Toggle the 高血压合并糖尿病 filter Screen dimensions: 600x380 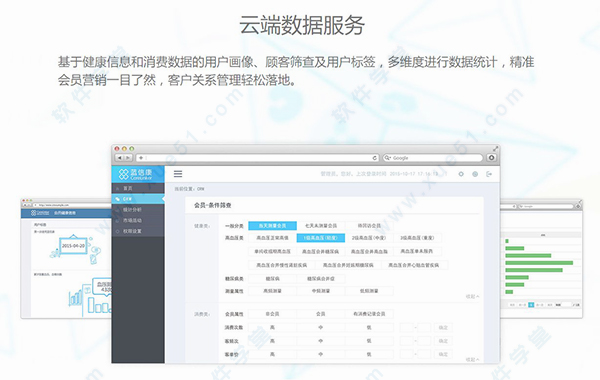(x=321, y=251)
